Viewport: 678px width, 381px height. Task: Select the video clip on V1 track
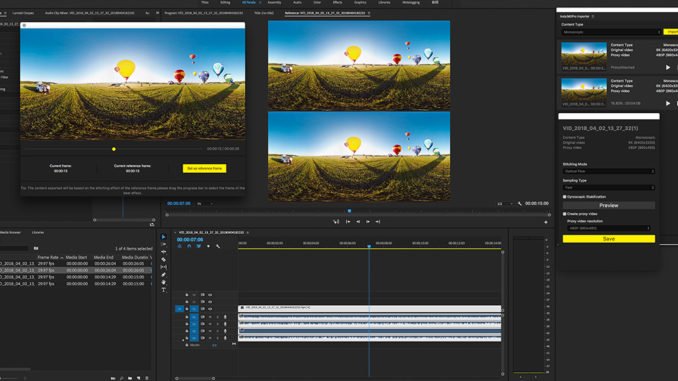pyautogui.click(x=370, y=308)
